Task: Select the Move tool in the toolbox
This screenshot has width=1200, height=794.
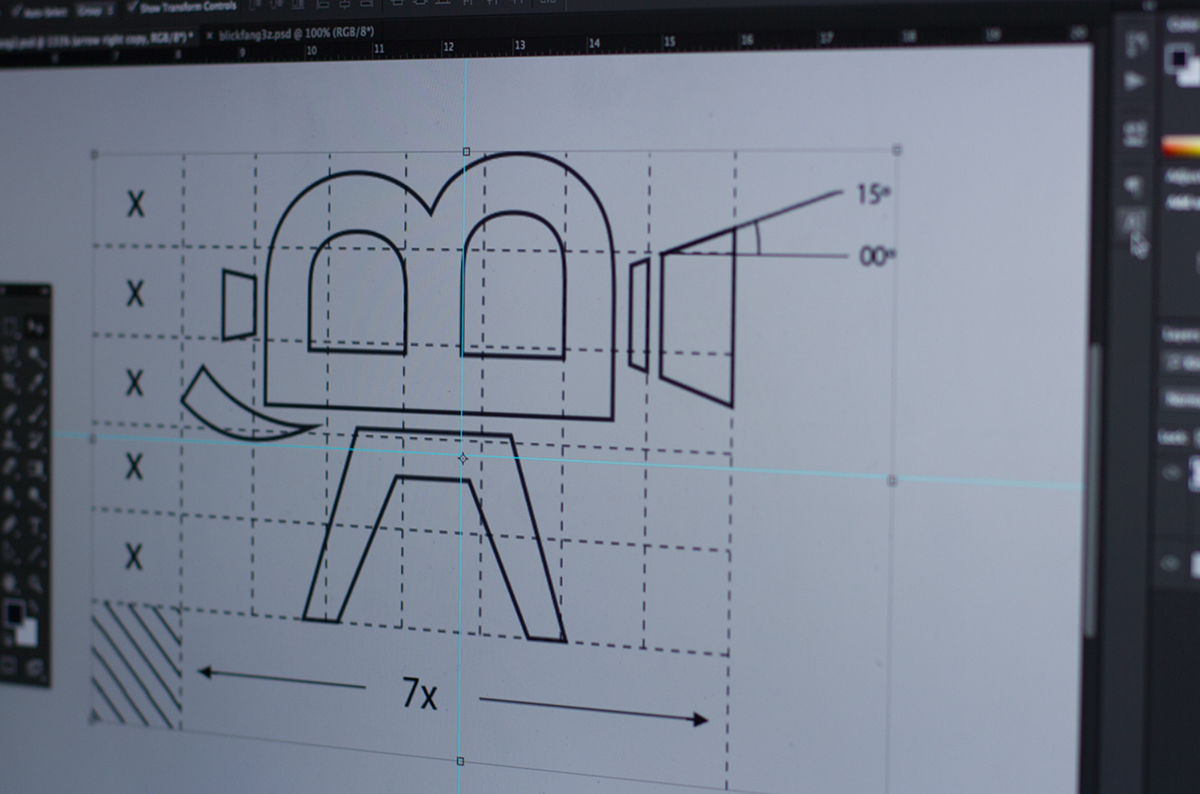Action: (x=35, y=327)
